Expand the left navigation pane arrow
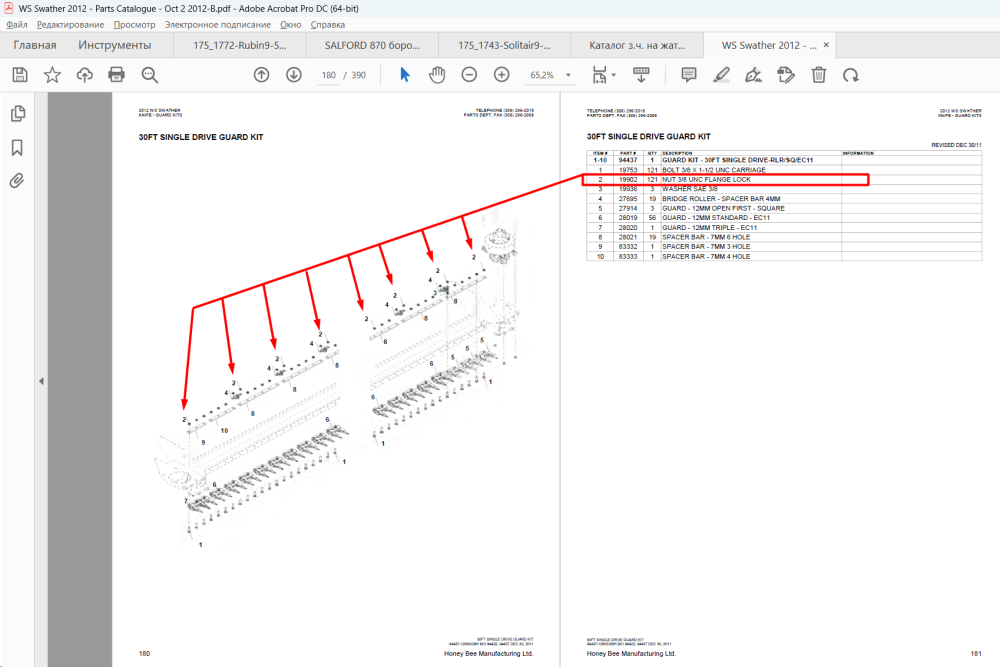This screenshot has height=667, width=1000. (41, 381)
